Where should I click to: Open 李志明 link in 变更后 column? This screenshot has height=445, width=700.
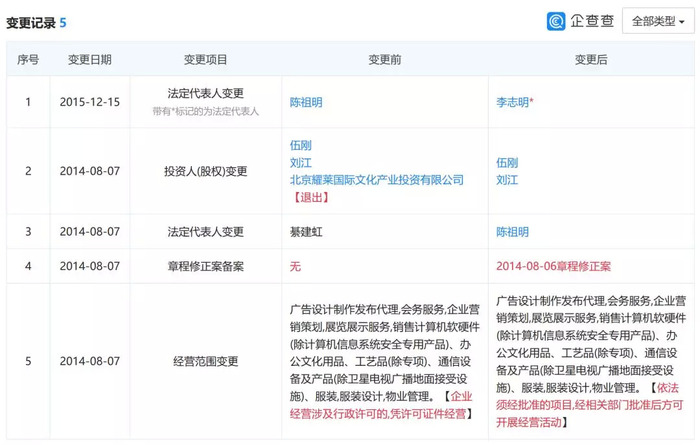coord(512,102)
